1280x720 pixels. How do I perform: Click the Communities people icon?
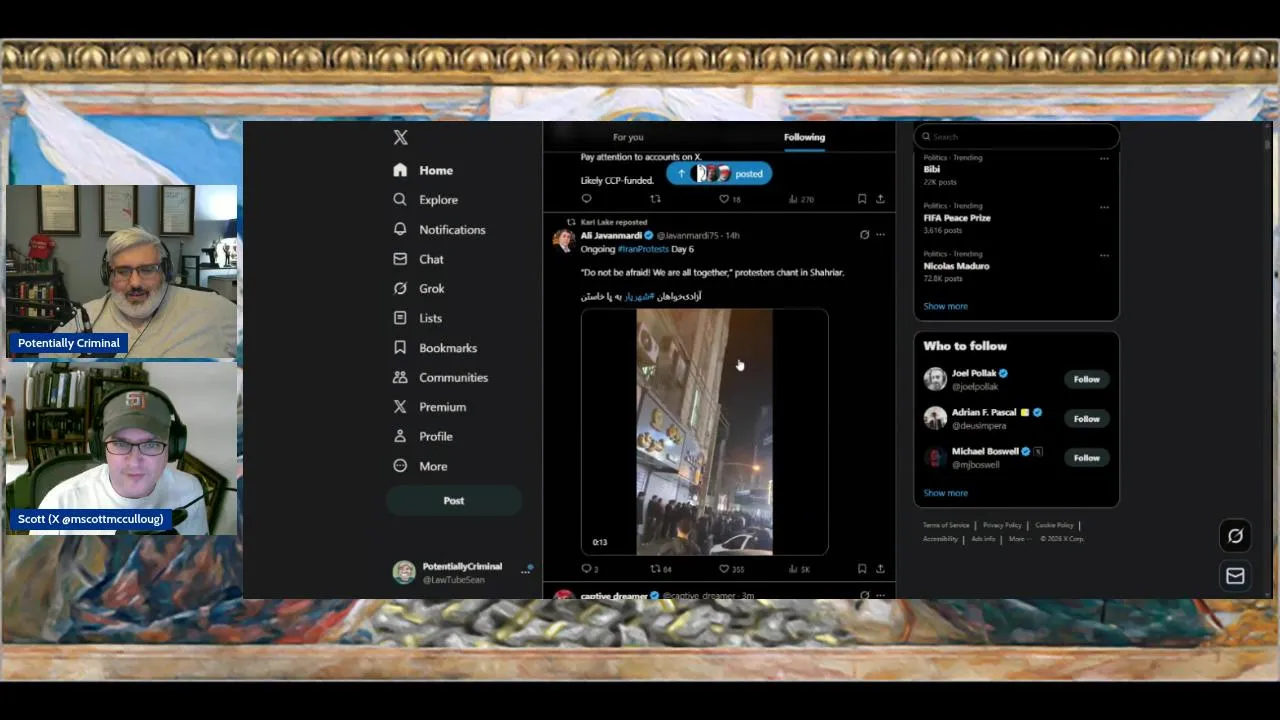(x=400, y=377)
